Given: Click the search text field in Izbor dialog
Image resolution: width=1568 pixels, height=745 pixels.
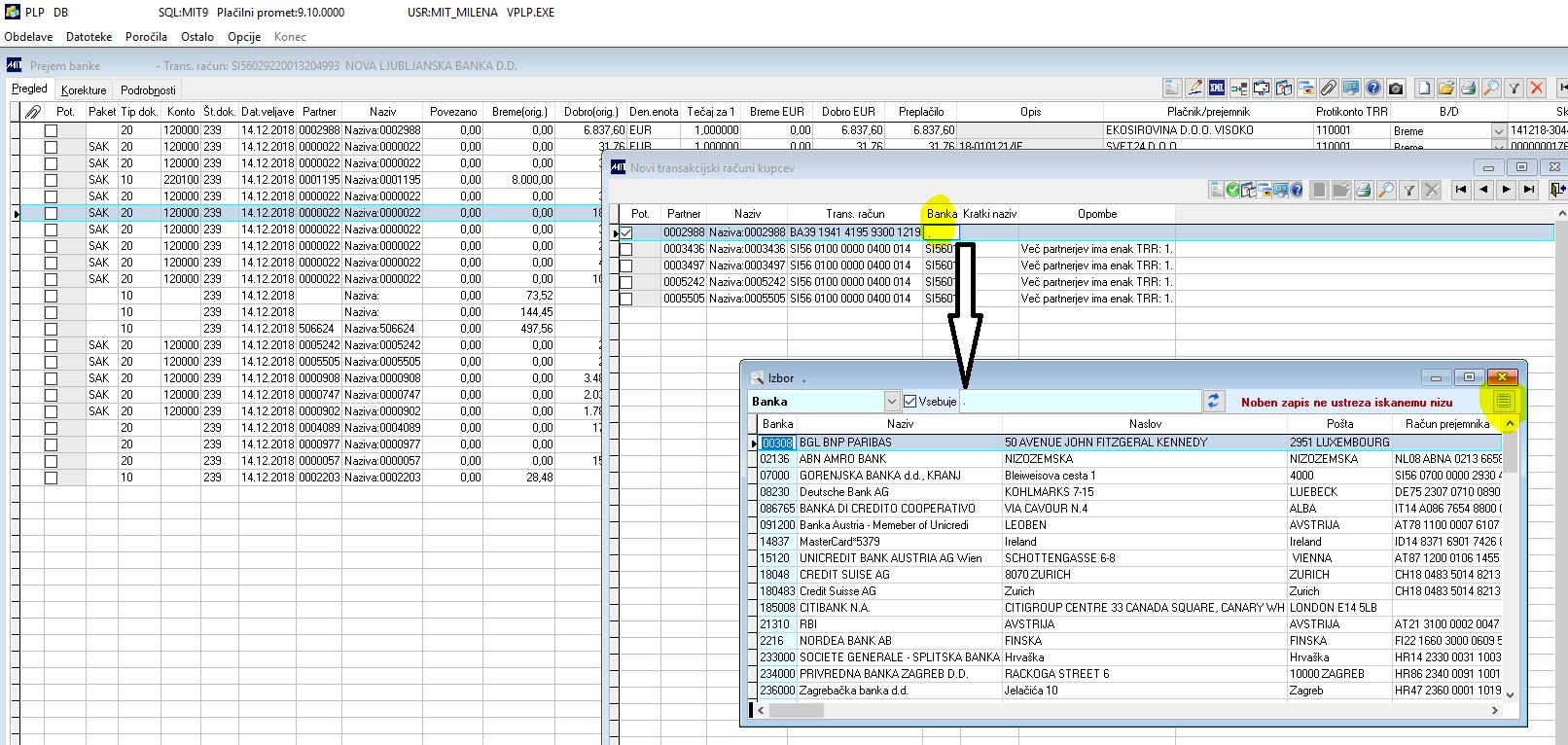Looking at the screenshot, I should [1080, 401].
